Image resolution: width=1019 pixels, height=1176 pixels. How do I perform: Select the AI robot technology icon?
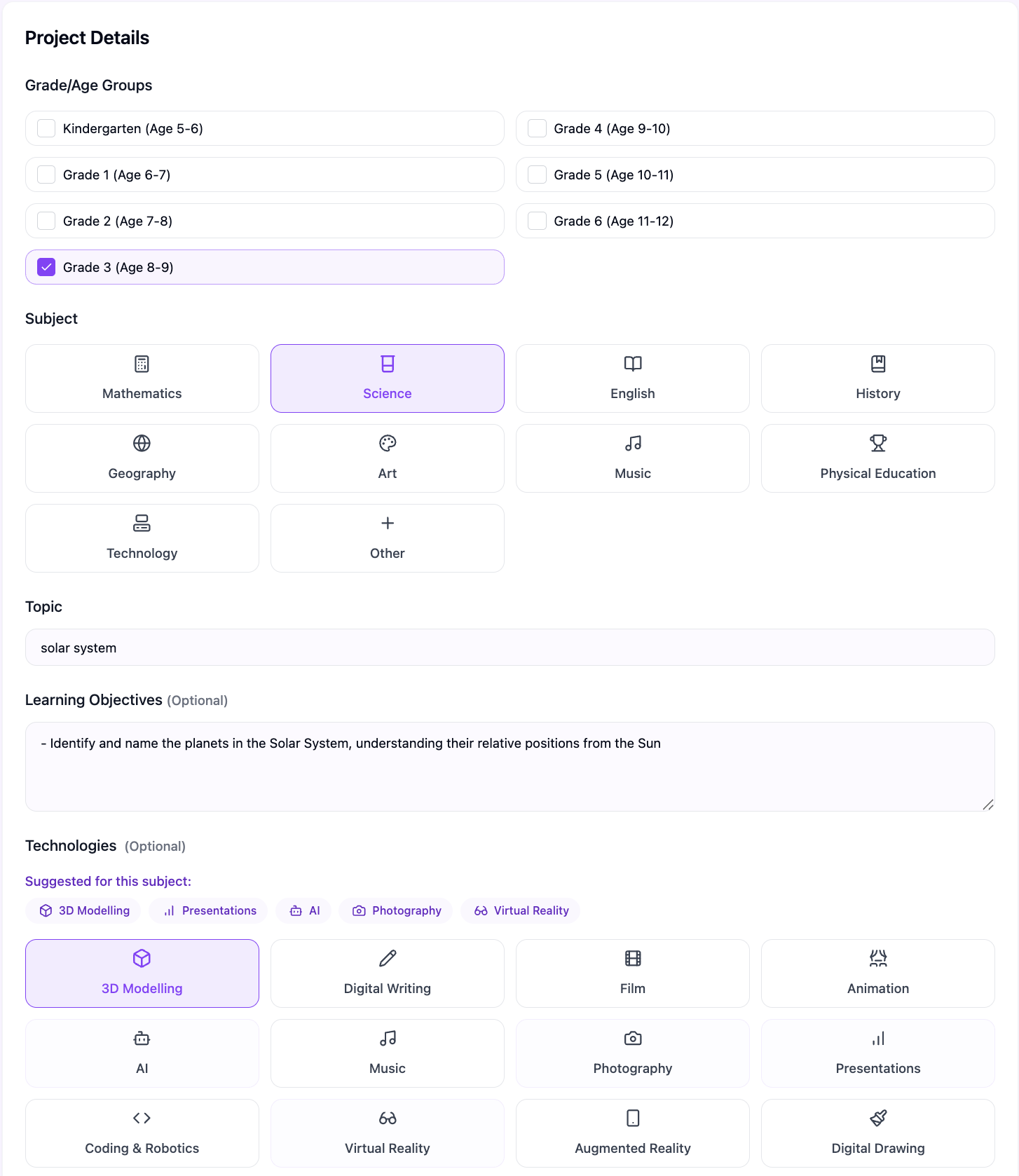142,1039
